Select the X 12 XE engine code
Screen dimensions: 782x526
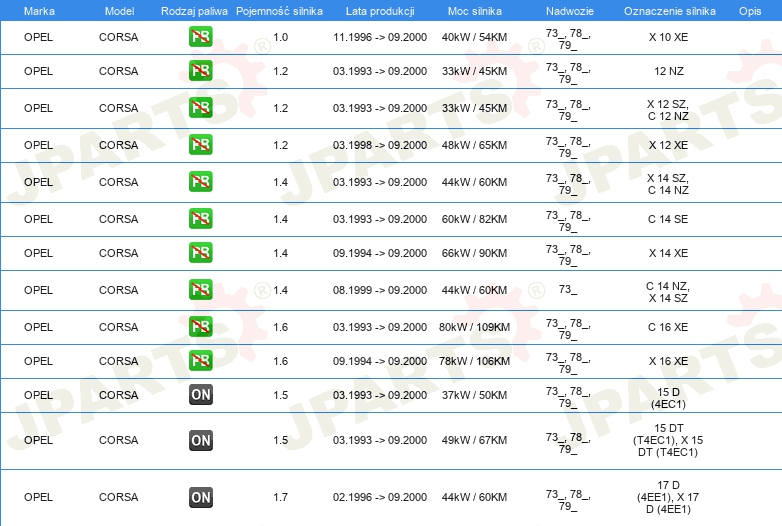click(x=668, y=145)
